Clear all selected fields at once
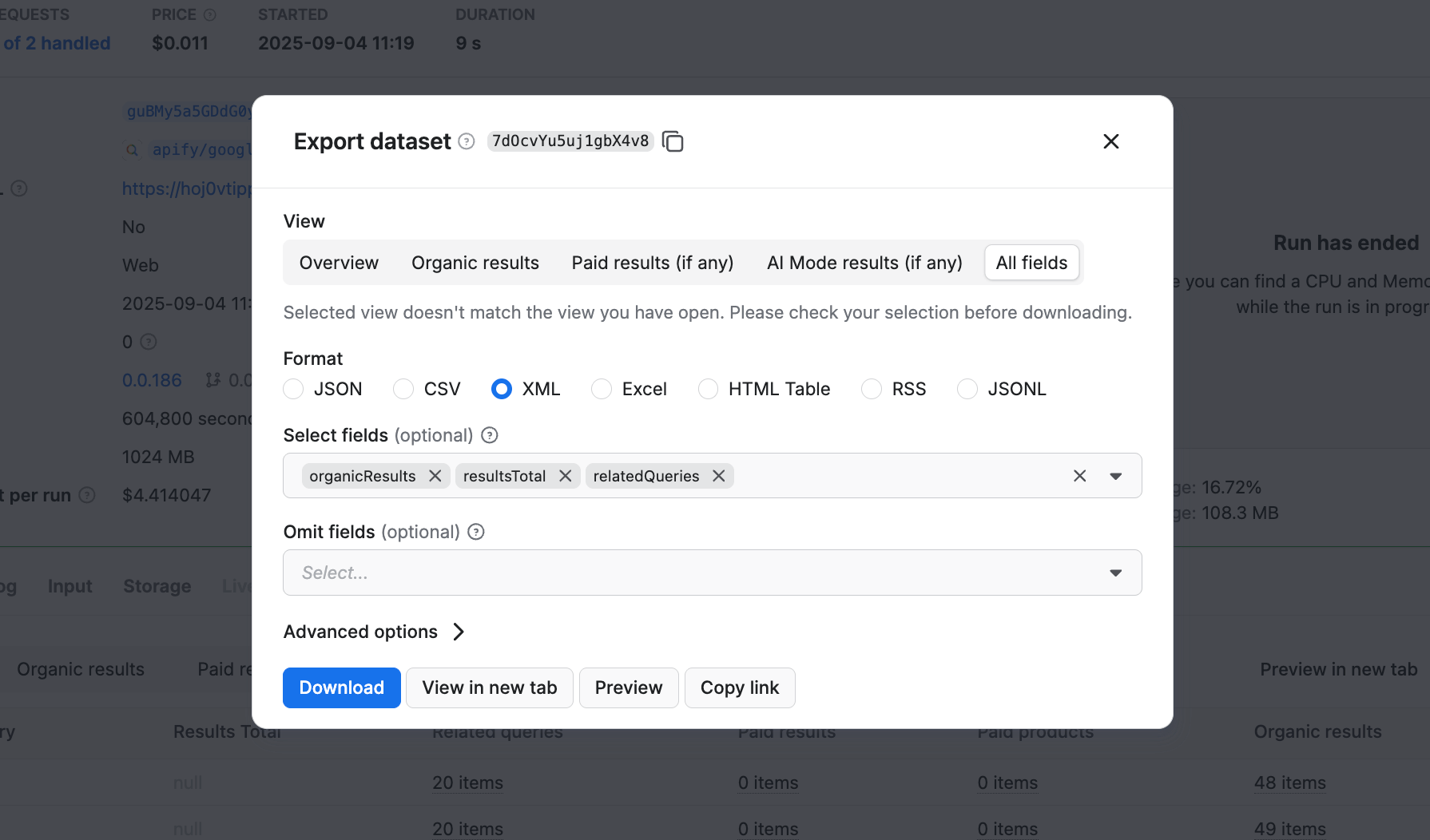Image resolution: width=1430 pixels, height=840 pixels. coord(1079,475)
